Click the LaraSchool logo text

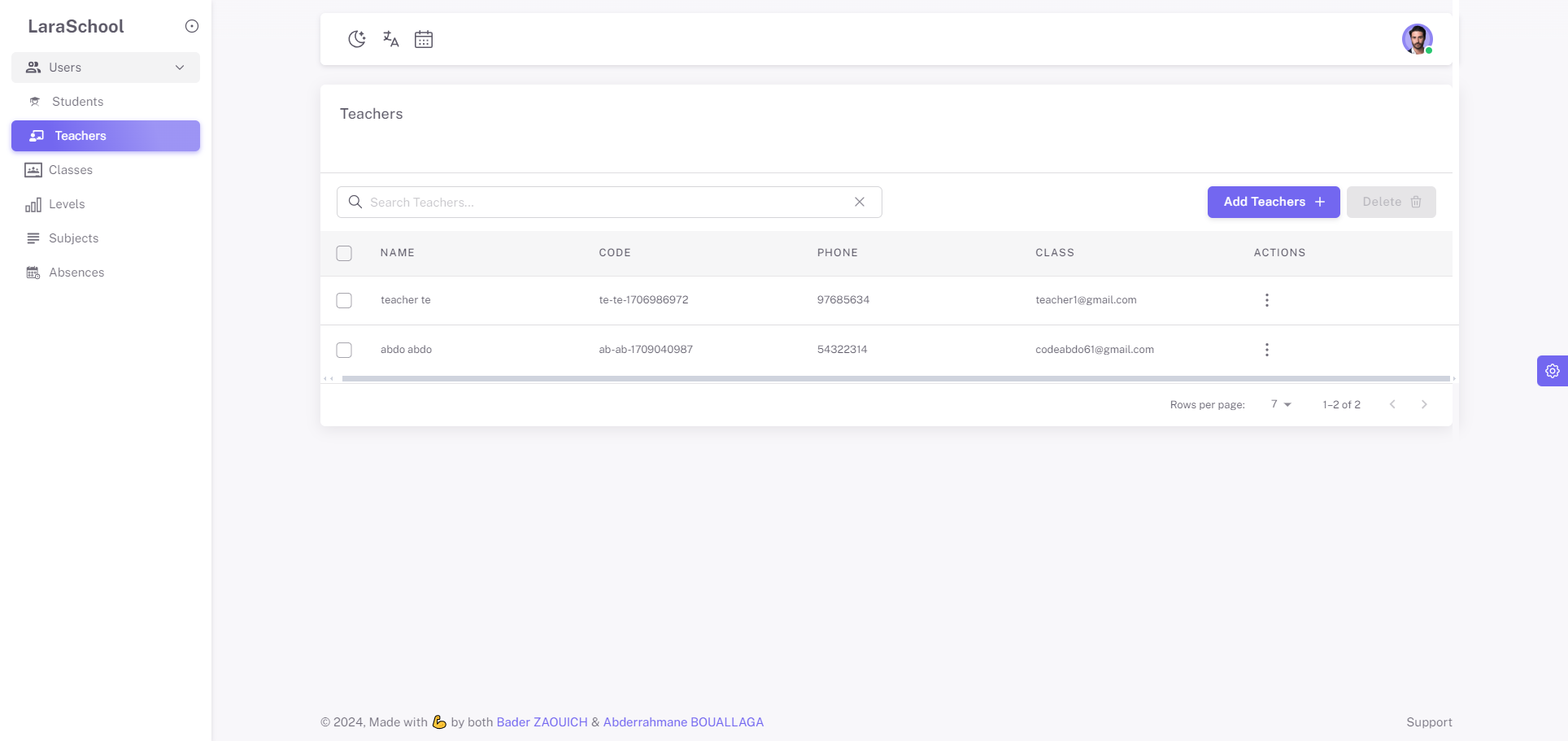[76, 26]
